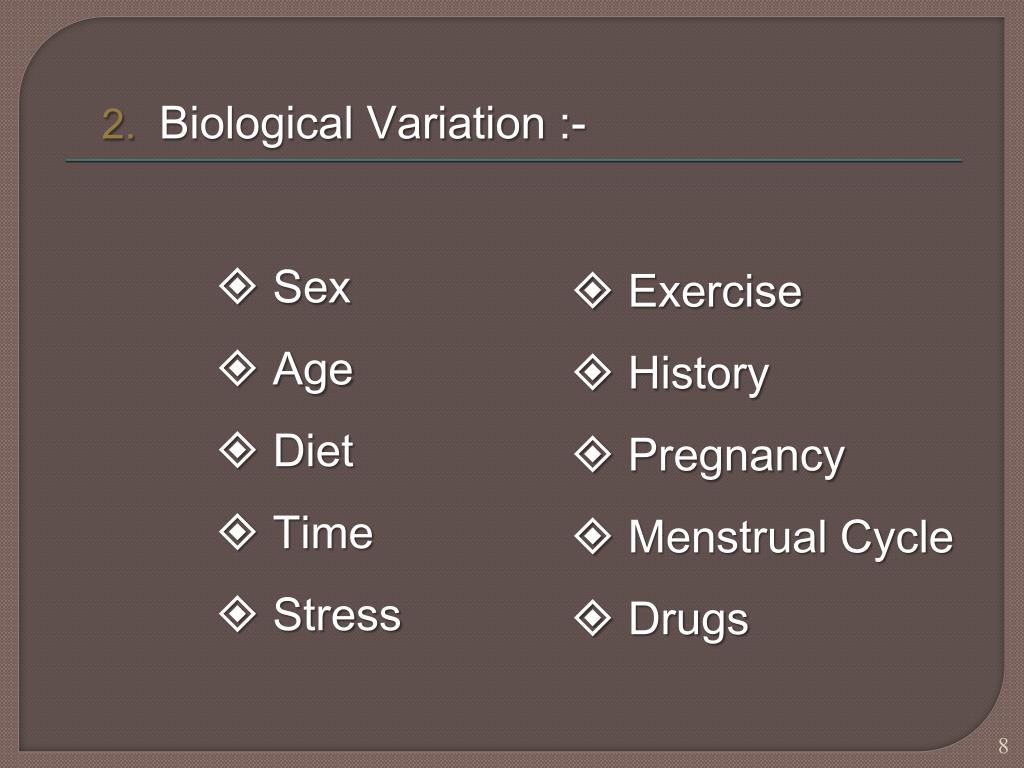Click the word History
Image resolution: width=1024 pixels, height=768 pixels.
point(699,375)
